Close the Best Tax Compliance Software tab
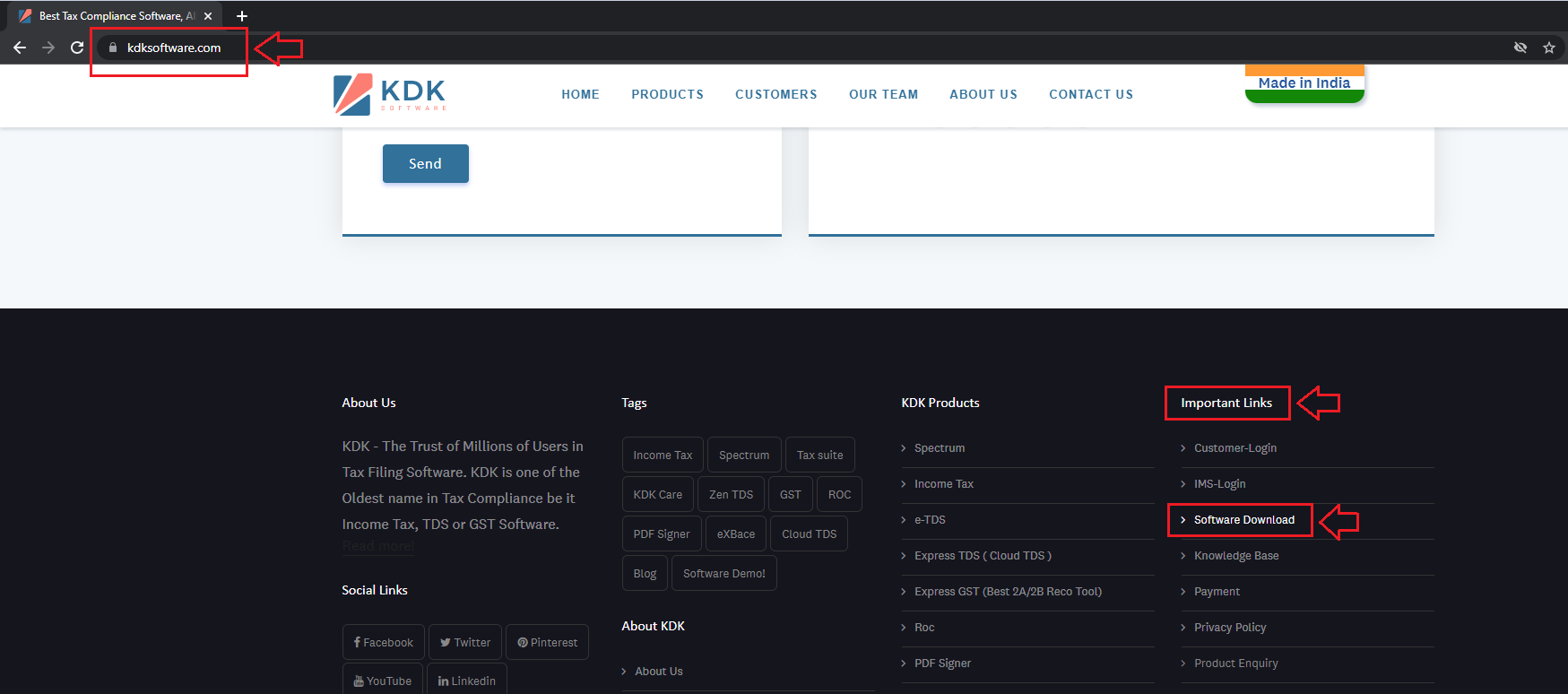 click(208, 16)
